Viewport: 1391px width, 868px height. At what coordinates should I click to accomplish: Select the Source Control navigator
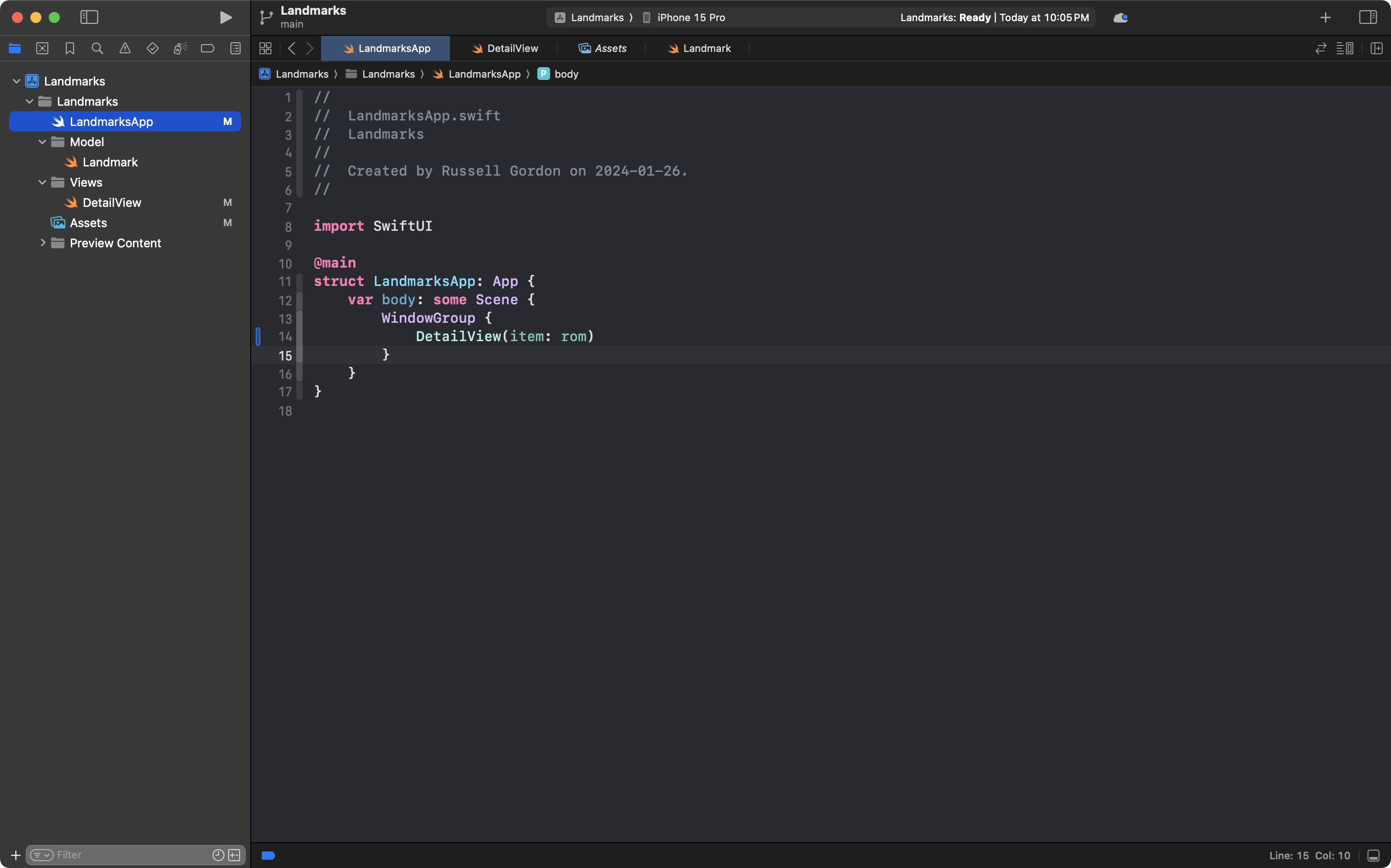pos(42,48)
